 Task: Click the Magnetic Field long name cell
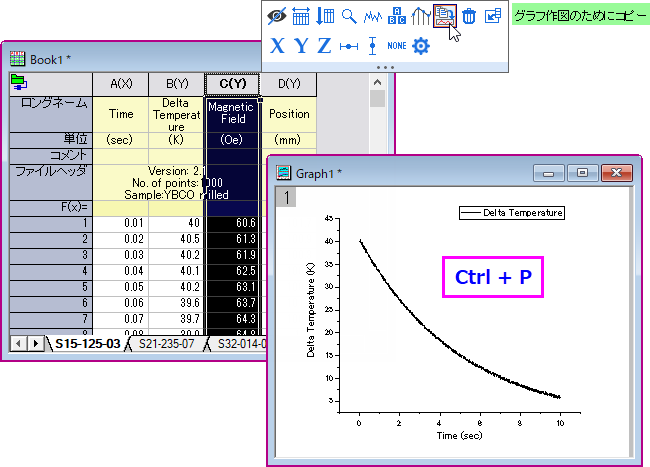pos(233,114)
